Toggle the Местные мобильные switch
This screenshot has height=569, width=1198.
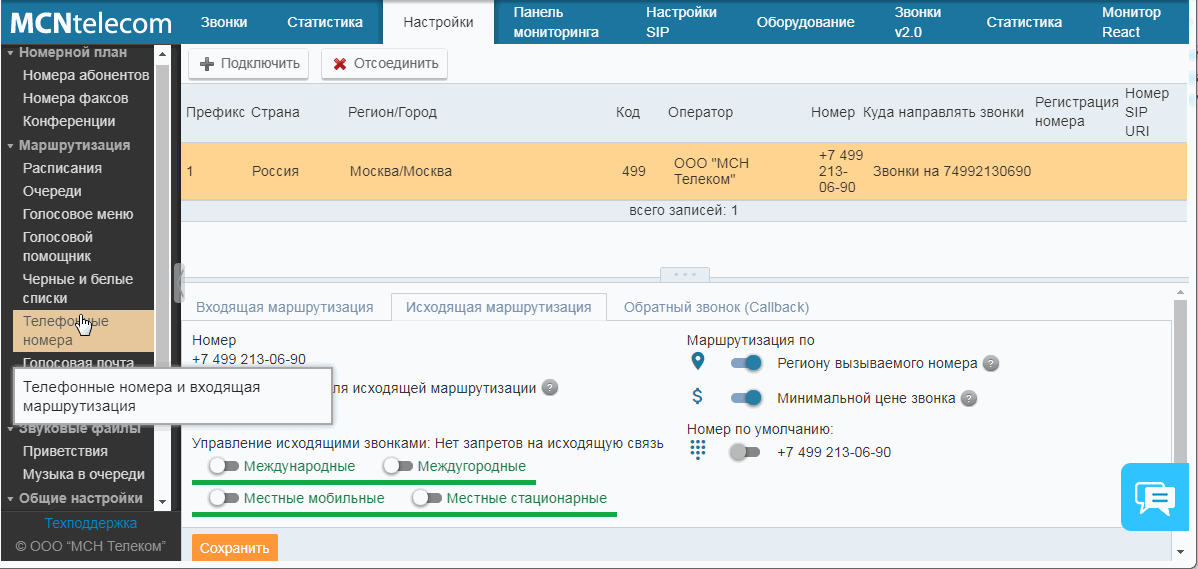223,498
